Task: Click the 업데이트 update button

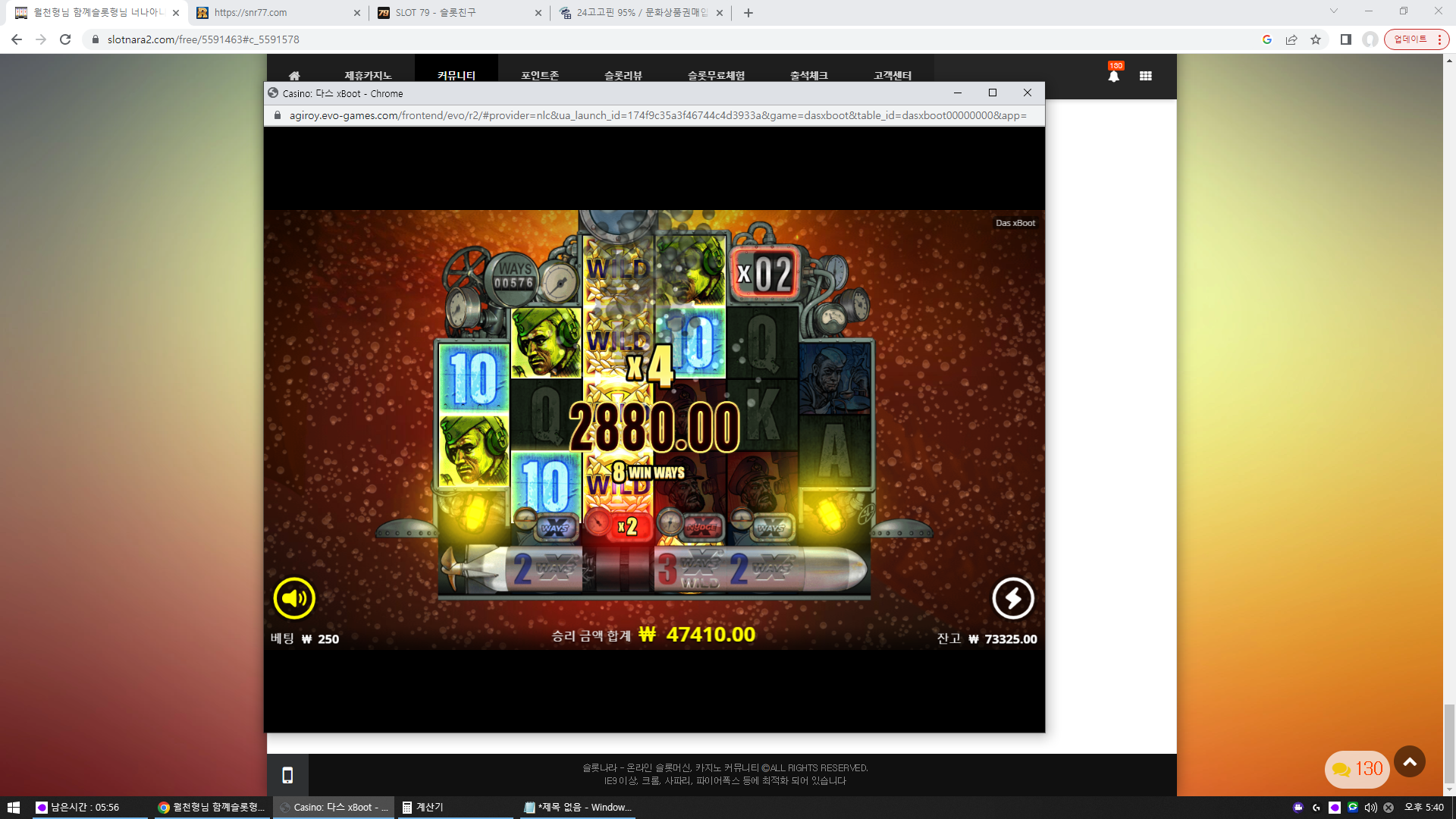Action: point(1410,39)
